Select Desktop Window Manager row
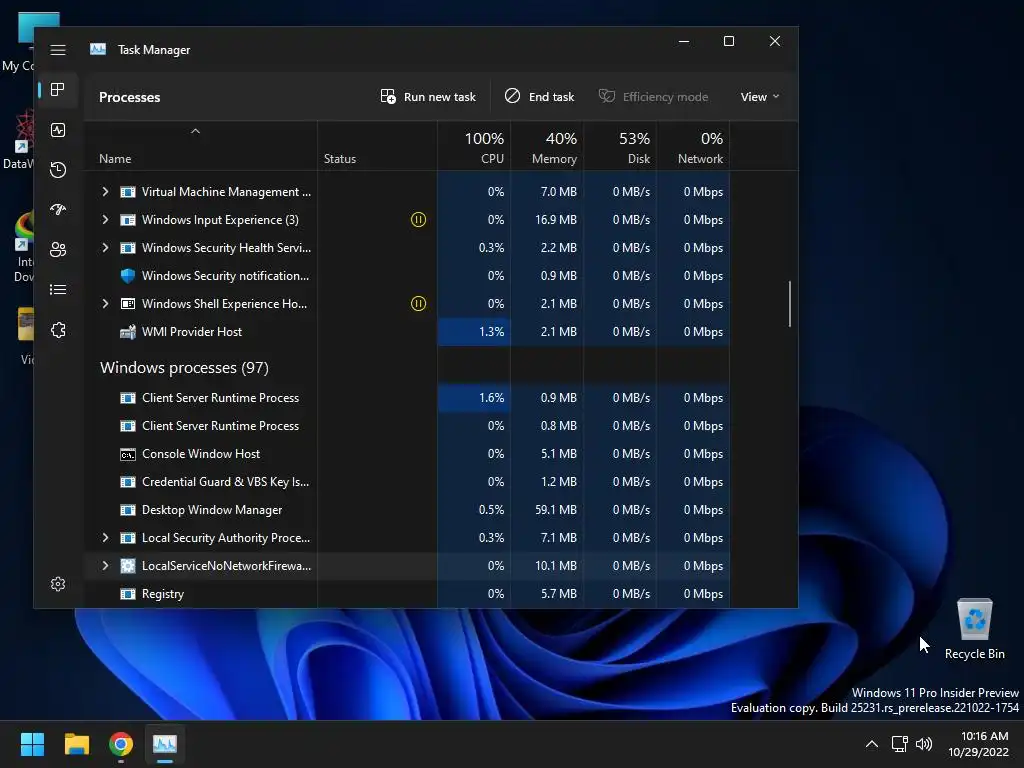Screen dimensions: 1024x768 [x=408, y=509]
